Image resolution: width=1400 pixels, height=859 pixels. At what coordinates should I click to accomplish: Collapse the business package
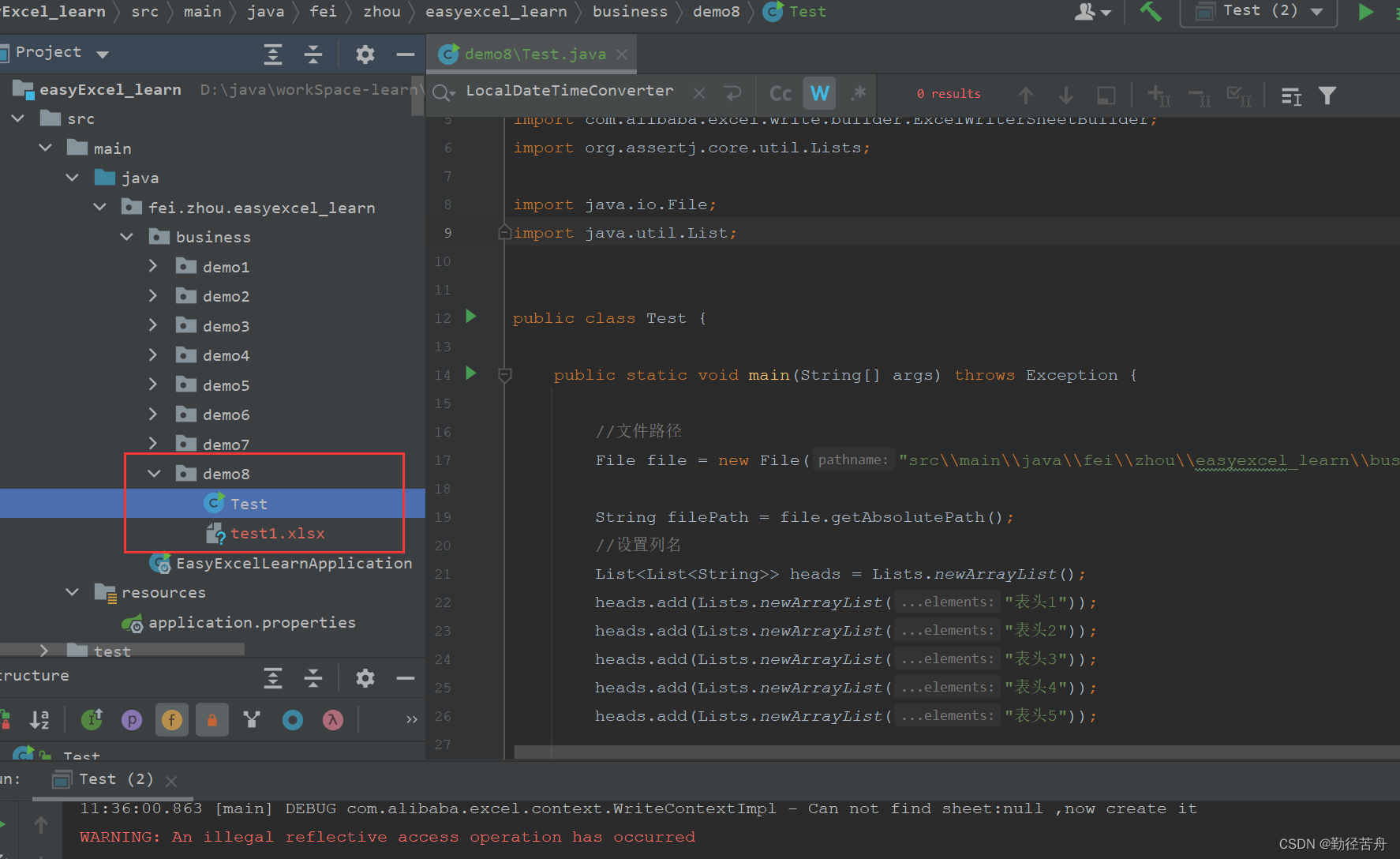(127, 237)
